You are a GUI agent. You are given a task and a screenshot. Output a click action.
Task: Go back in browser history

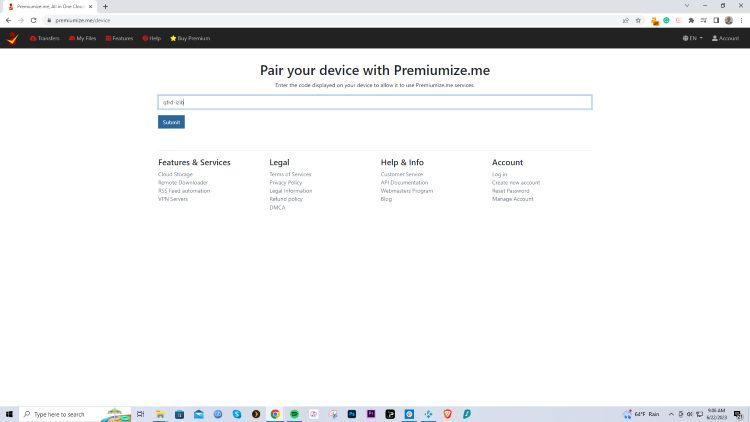pyautogui.click(x=9, y=20)
